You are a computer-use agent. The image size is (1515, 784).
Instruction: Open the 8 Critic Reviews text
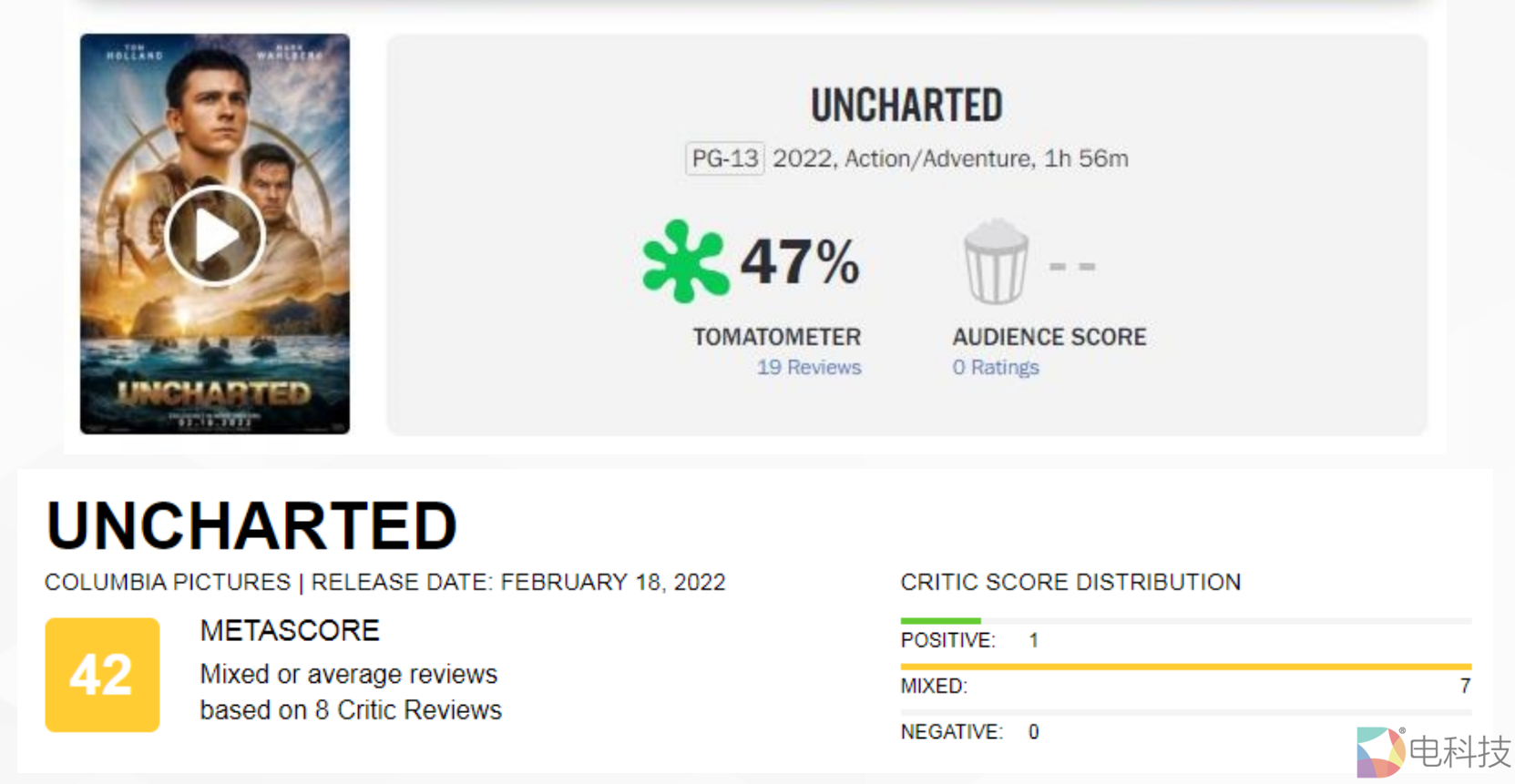pyautogui.click(x=408, y=709)
